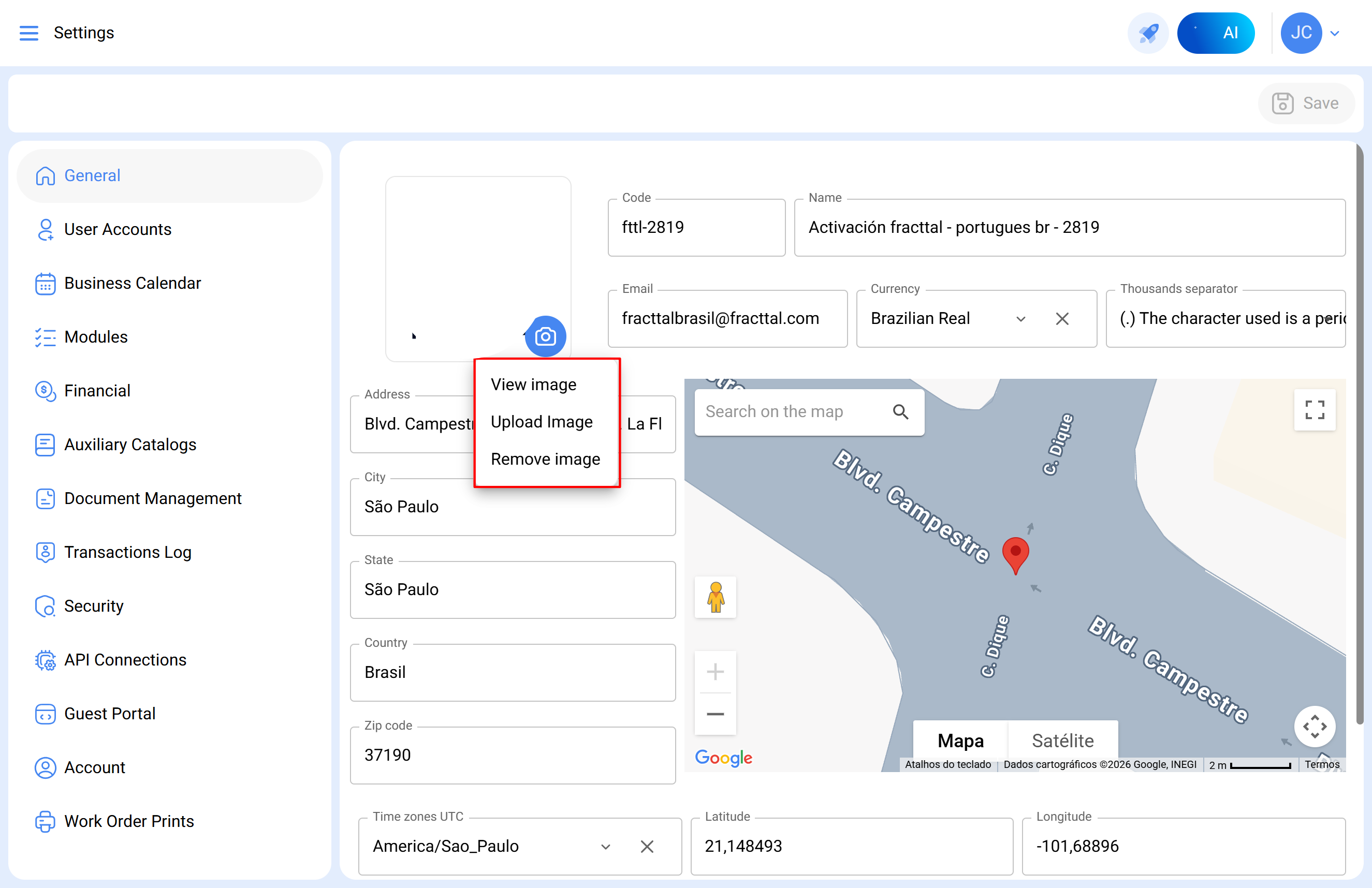The width and height of the screenshot is (1372, 888).
Task: Switch map to Mapa view
Action: [x=960, y=741]
